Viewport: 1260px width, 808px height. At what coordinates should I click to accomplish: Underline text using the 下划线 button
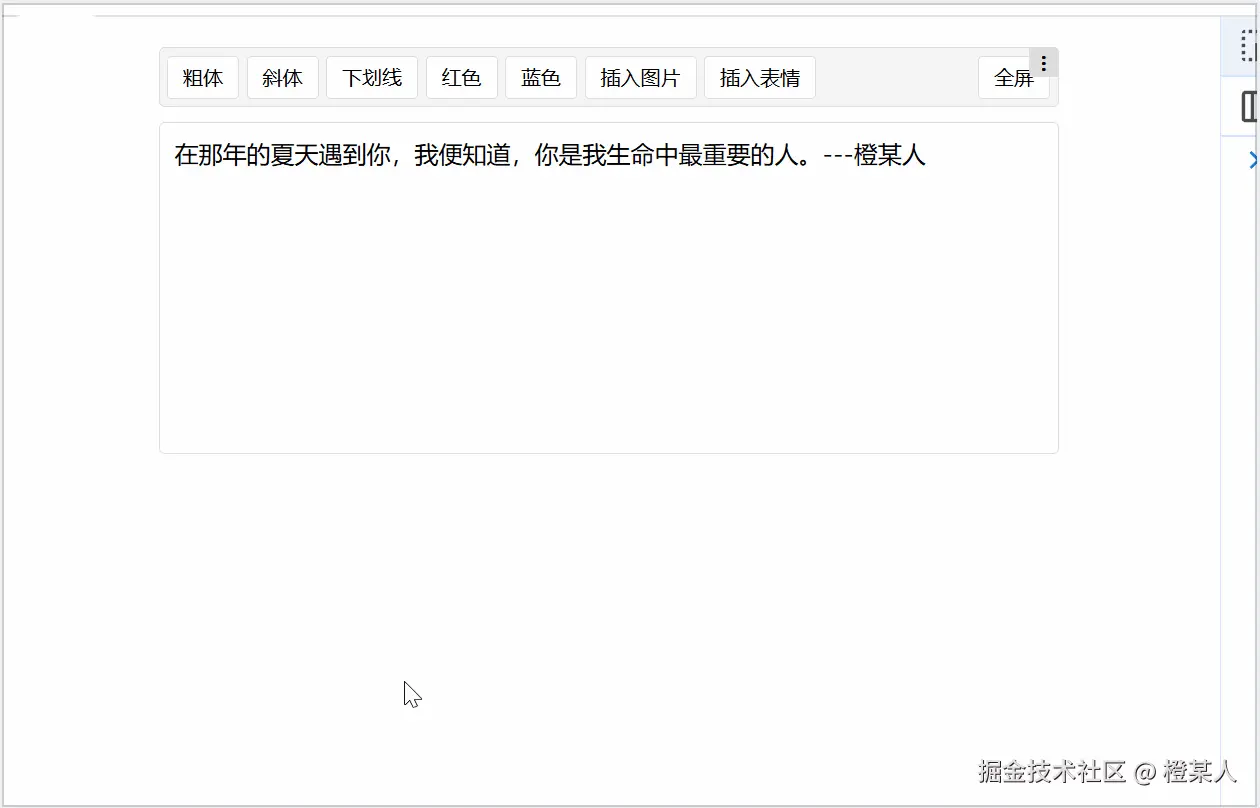[x=371, y=77]
